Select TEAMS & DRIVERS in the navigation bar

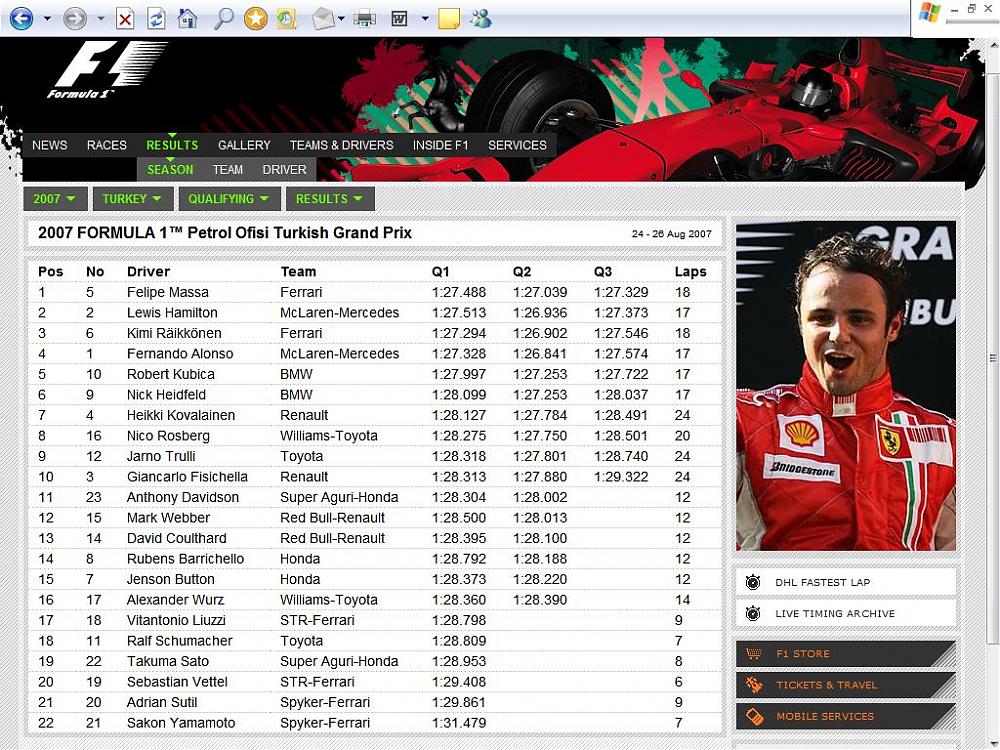[x=341, y=145]
